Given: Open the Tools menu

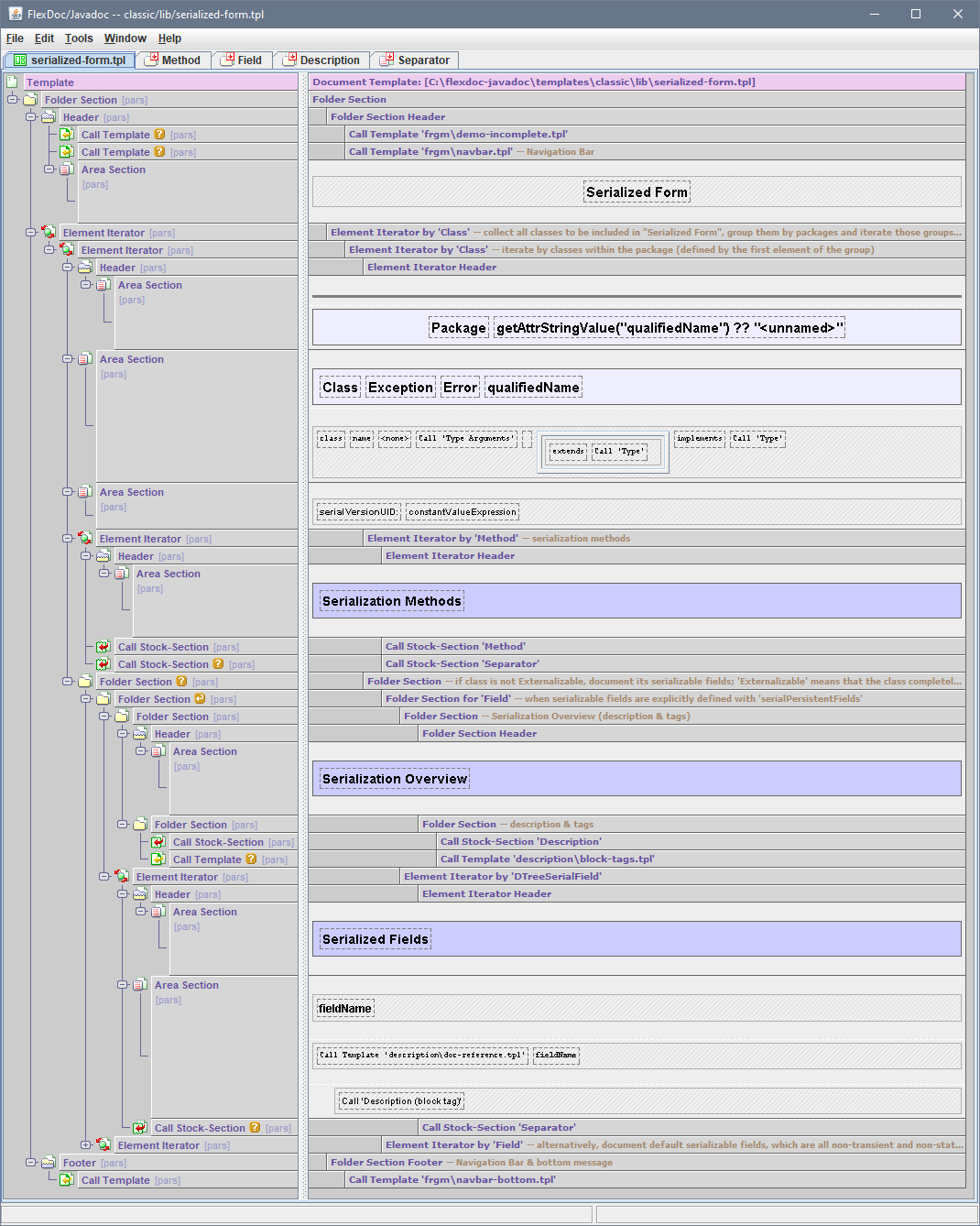Looking at the screenshot, I should click(x=79, y=38).
